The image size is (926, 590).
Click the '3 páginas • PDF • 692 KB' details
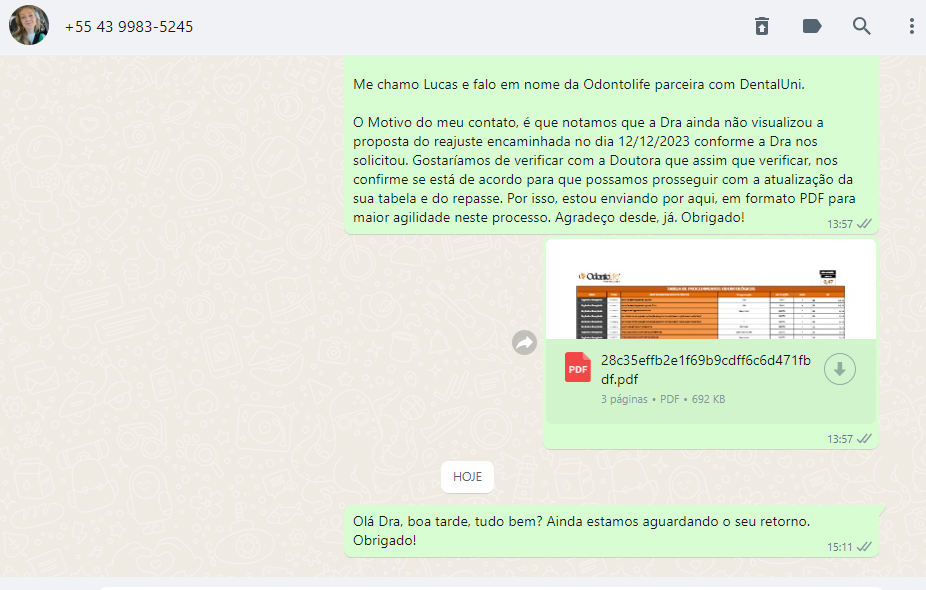663,399
